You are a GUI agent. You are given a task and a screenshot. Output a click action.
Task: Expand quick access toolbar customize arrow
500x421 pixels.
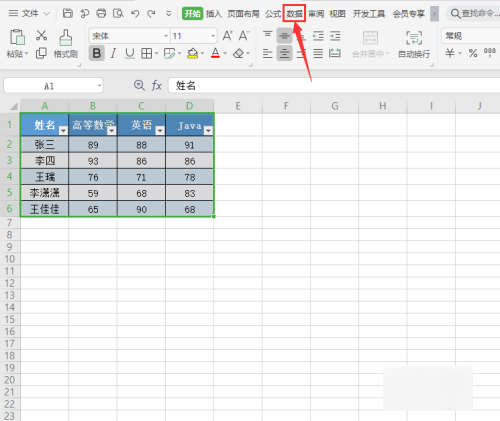169,14
